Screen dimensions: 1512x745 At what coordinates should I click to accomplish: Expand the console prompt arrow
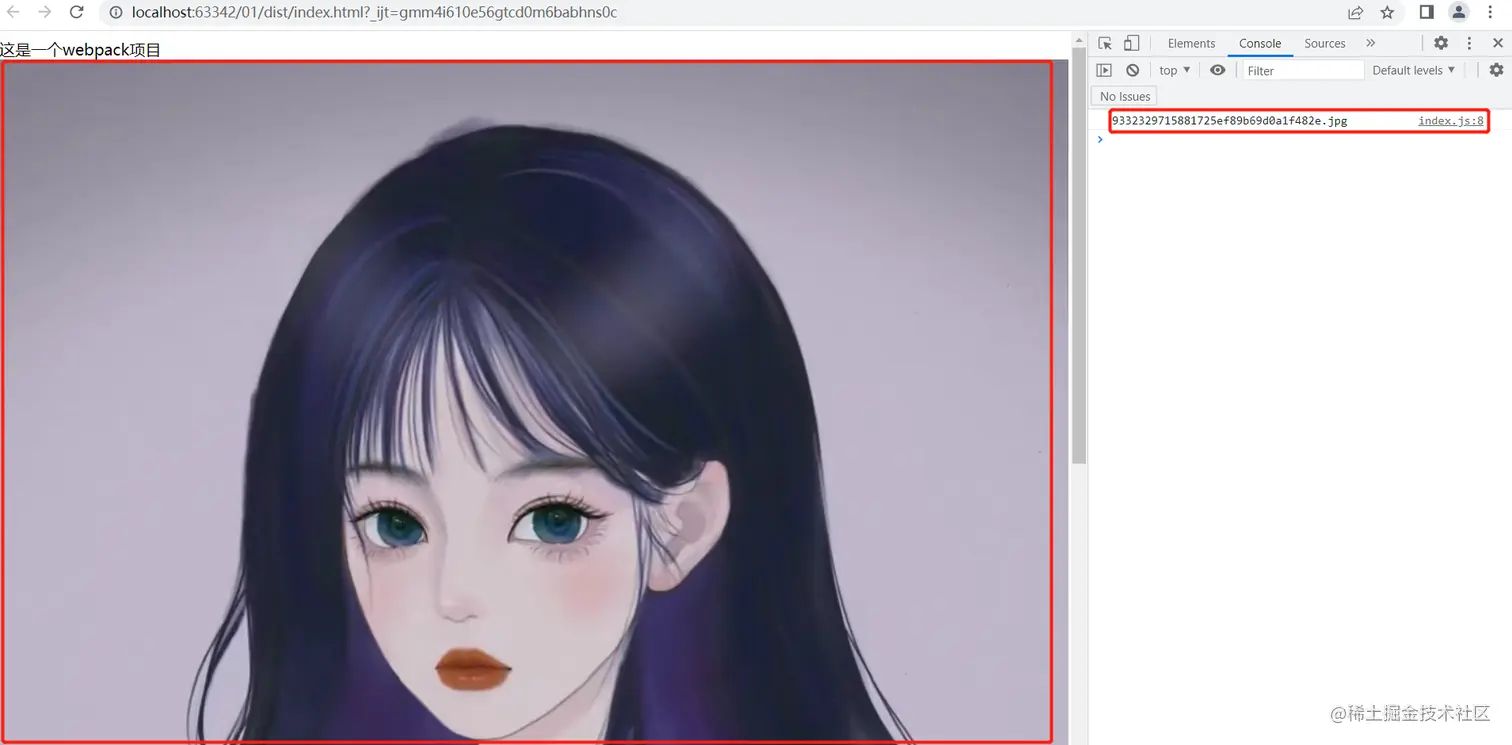tap(1100, 139)
